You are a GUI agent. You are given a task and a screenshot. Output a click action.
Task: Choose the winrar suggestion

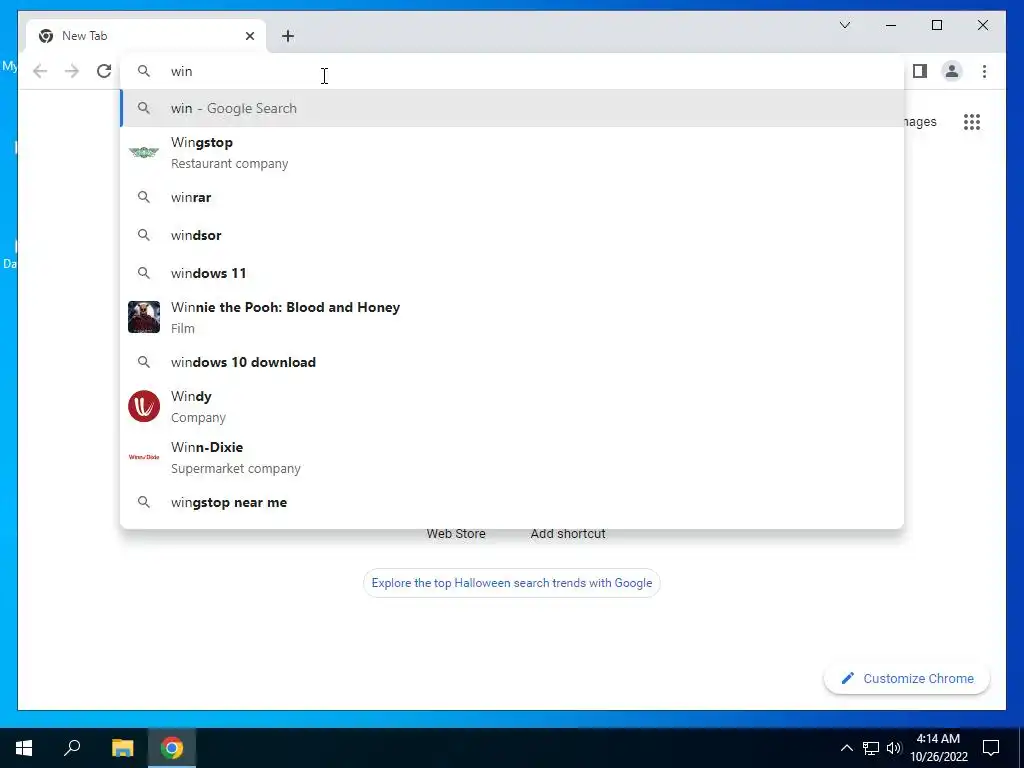tap(512, 197)
